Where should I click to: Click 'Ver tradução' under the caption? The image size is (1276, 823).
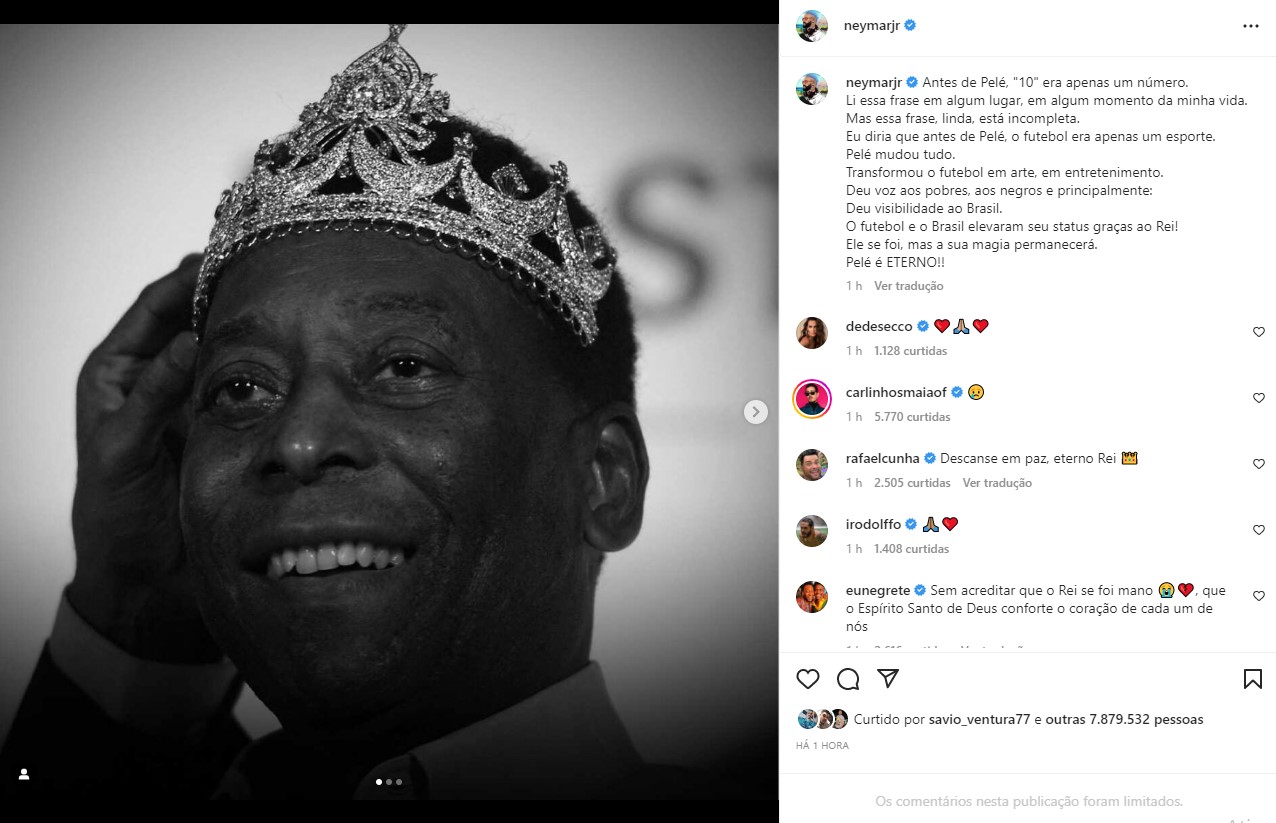[x=908, y=286]
